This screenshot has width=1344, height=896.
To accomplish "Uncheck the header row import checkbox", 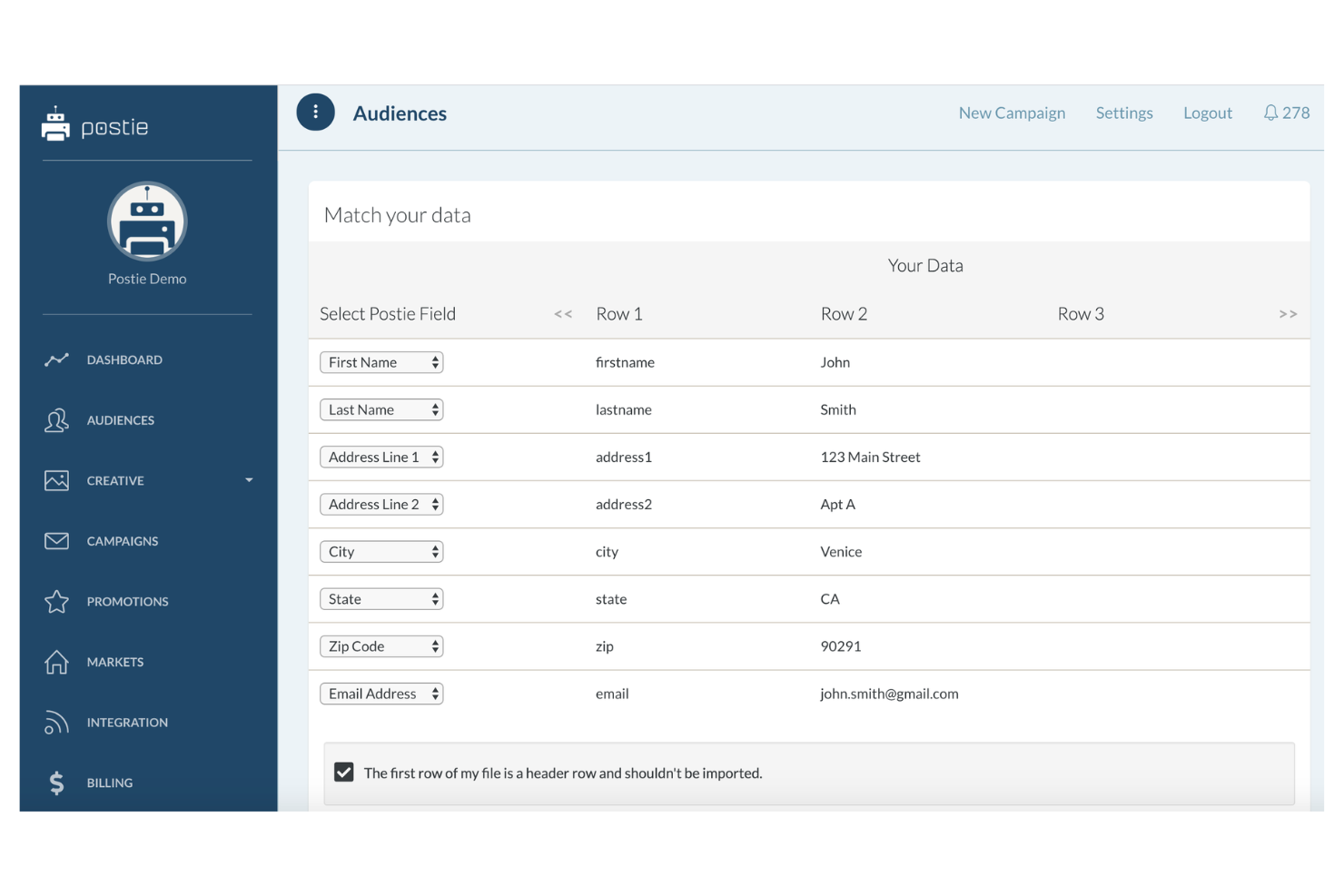I will (343, 772).
